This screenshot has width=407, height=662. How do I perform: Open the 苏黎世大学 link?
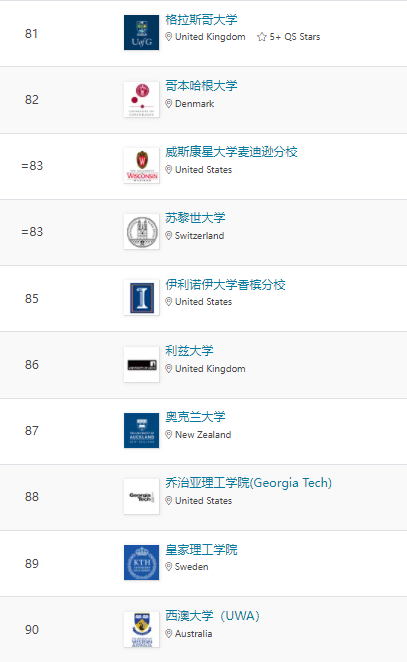(x=195, y=218)
